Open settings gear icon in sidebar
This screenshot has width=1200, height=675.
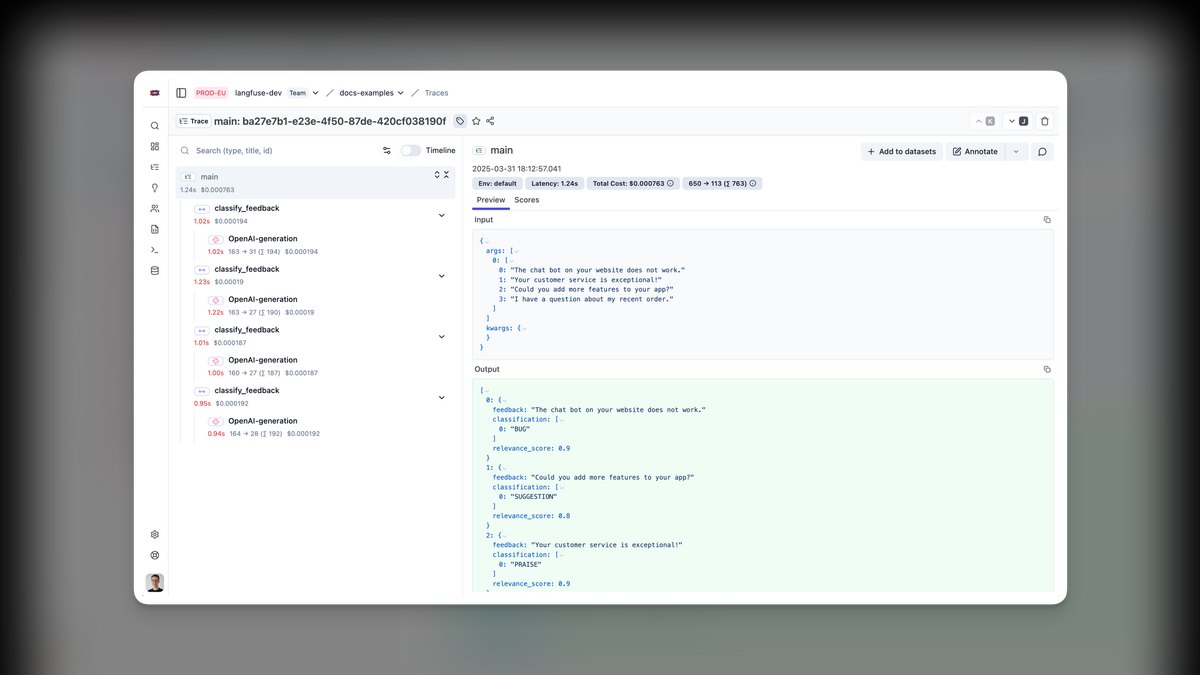tap(154, 535)
